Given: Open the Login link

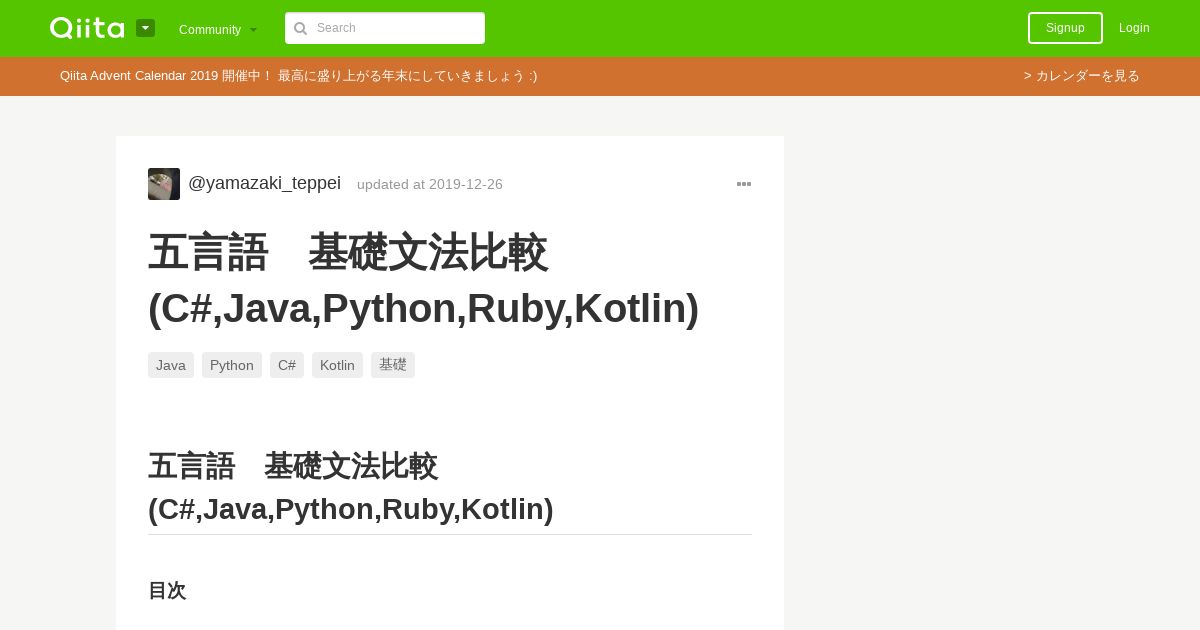Looking at the screenshot, I should (x=1134, y=28).
